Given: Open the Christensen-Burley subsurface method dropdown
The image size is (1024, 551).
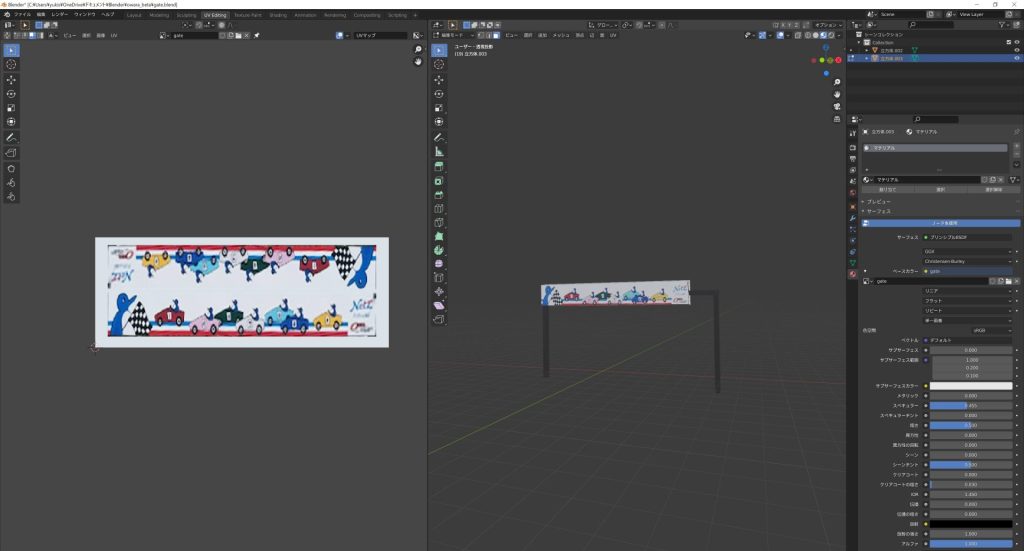Looking at the screenshot, I should click(967, 260).
